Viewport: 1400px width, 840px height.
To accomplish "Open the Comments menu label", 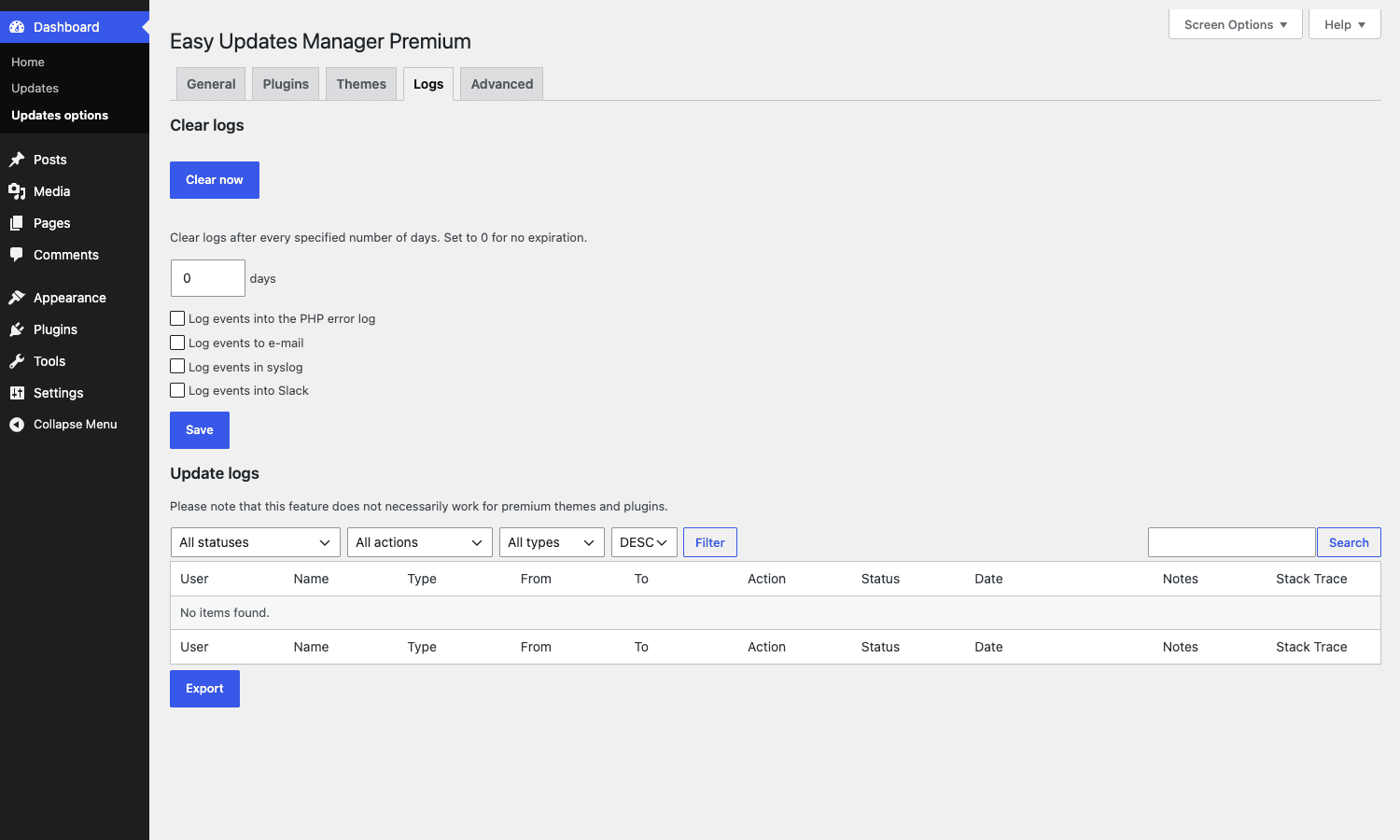I will 66,255.
